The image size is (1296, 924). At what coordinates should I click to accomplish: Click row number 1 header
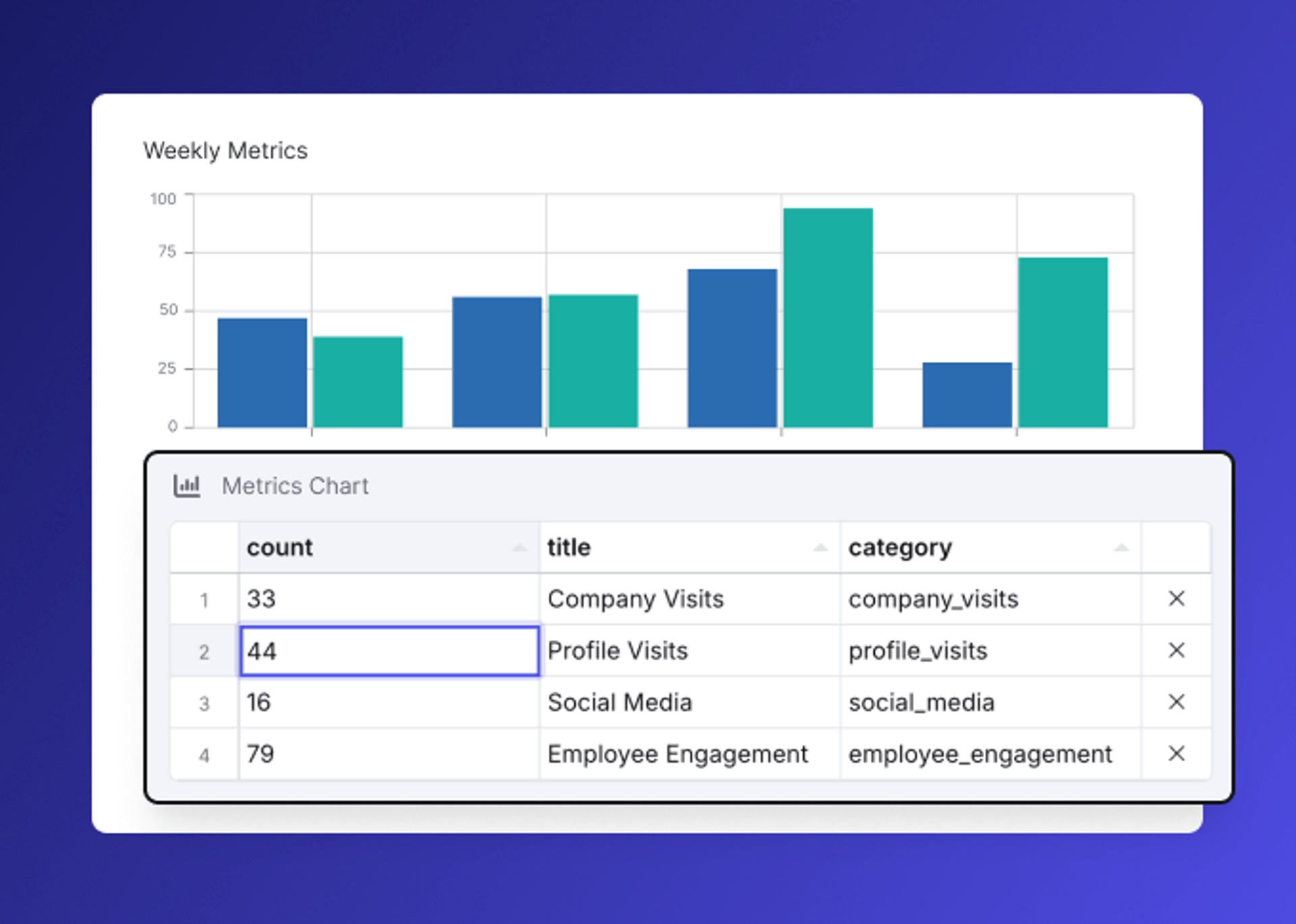(204, 600)
